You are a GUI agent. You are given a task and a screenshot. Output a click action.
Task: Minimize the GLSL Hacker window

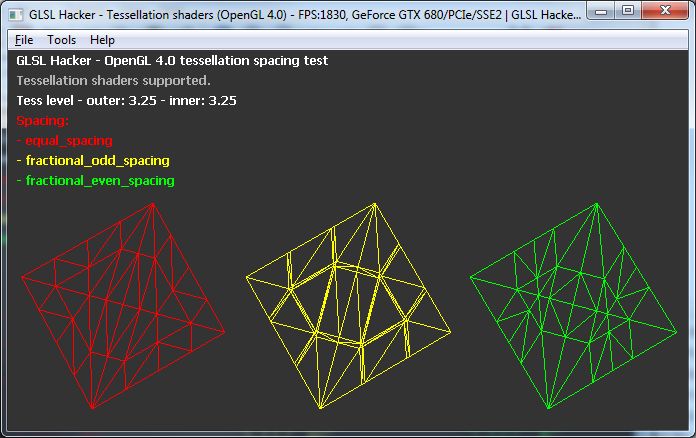pyautogui.click(x=601, y=11)
